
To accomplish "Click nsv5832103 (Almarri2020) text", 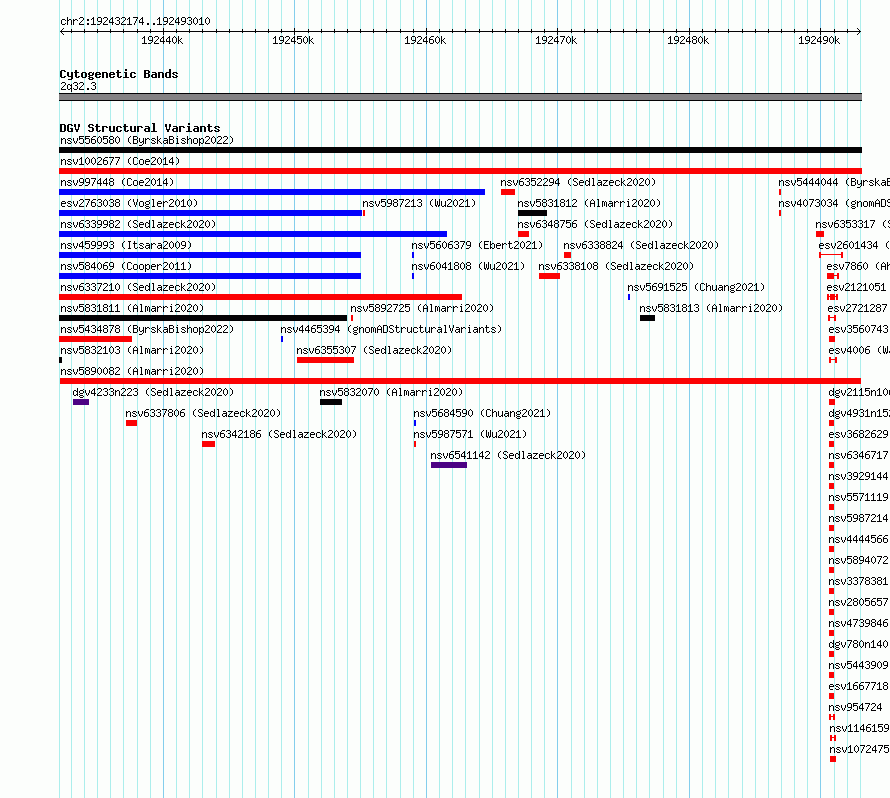I will click(132, 350).
